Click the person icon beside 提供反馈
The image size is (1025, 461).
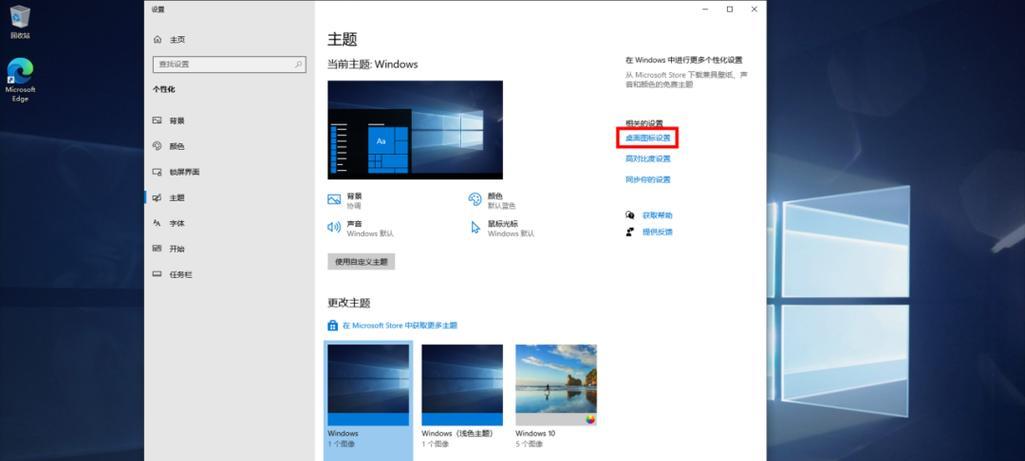tap(630, 232)
